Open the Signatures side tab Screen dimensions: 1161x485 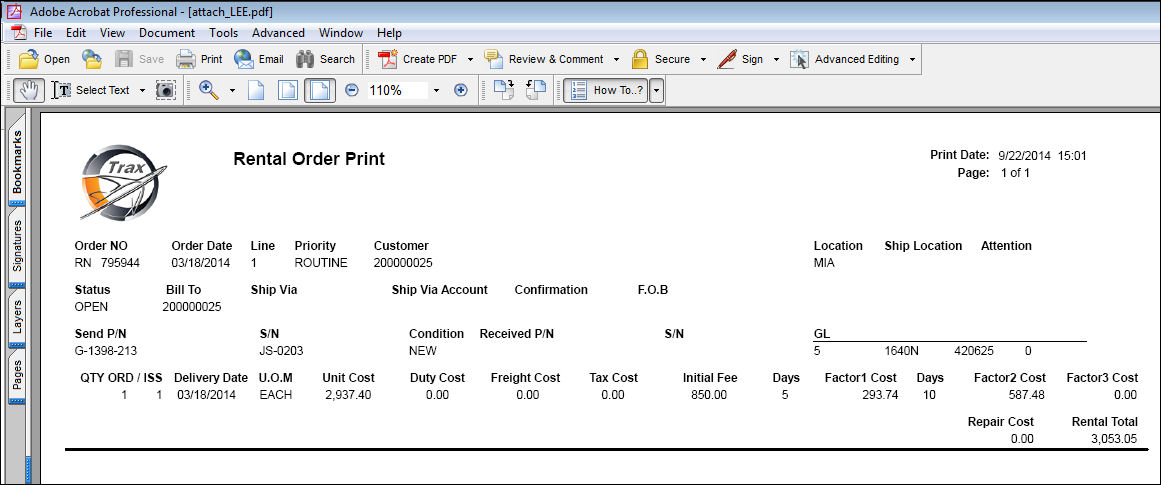pyautogui.click(x=16, y=247)
